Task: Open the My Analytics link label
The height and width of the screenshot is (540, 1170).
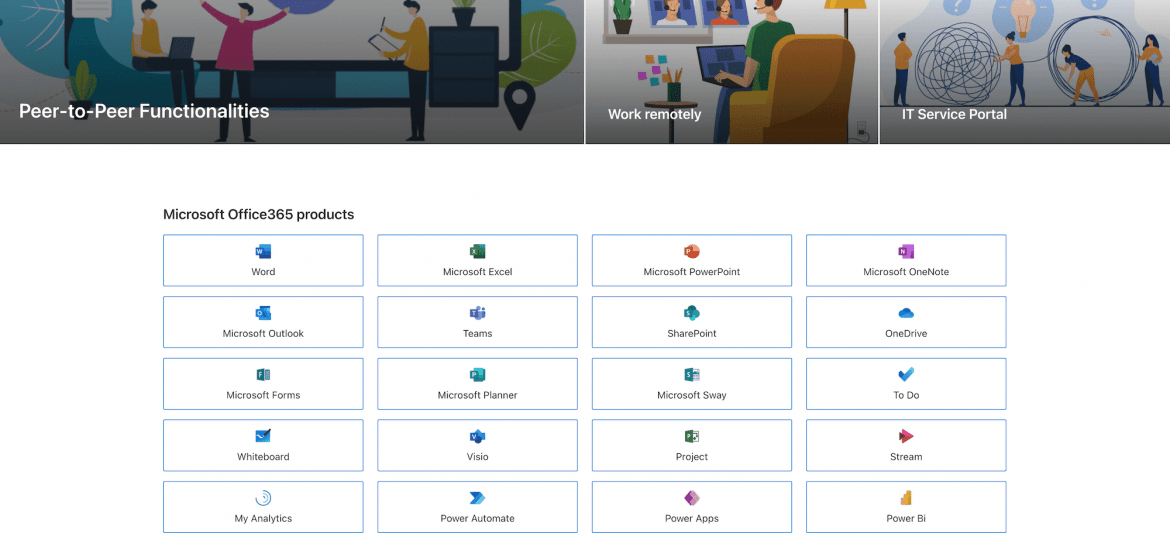Action: [263, 518]
